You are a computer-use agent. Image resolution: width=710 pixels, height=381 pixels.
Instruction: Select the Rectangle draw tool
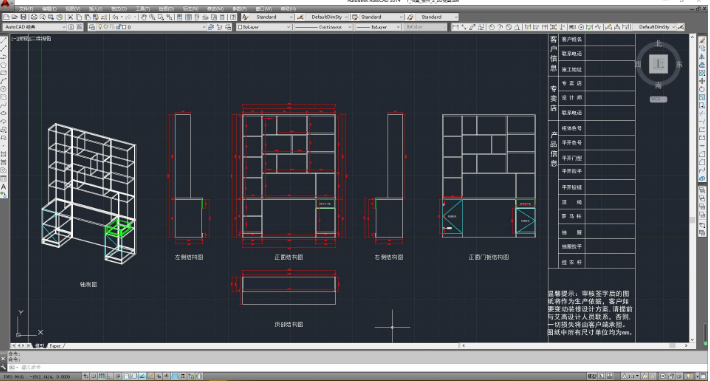(x=4, y=73)
